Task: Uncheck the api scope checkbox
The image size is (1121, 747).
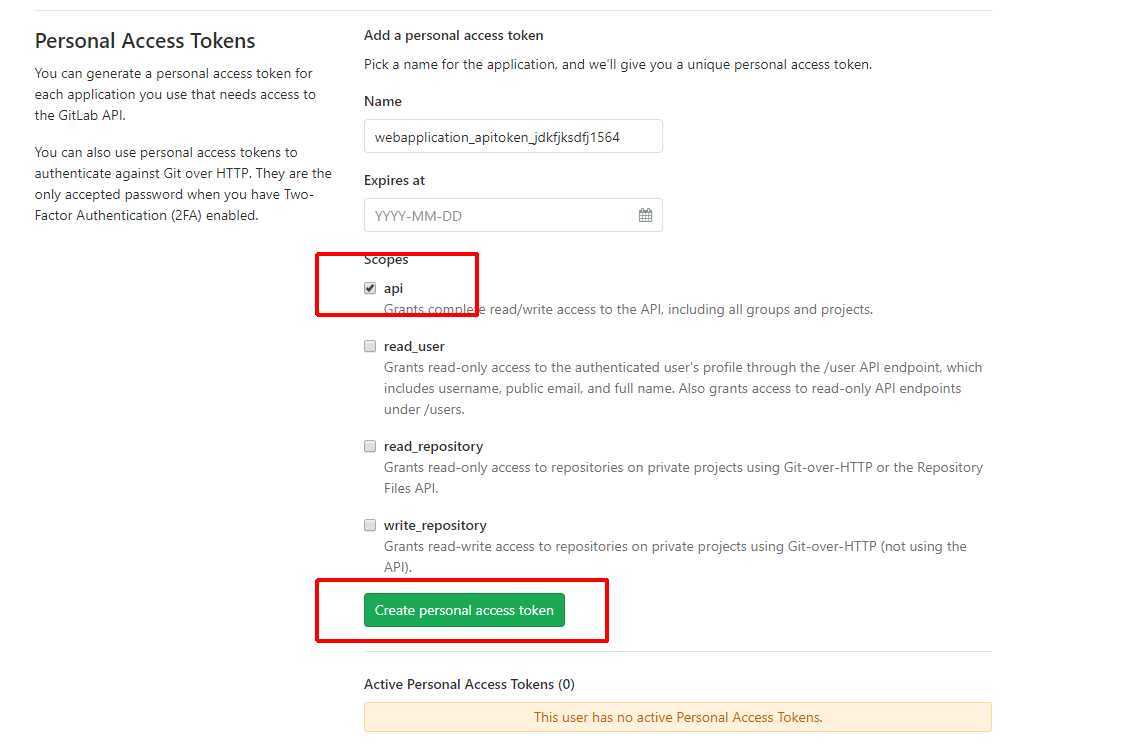Action: click(370, 288)
